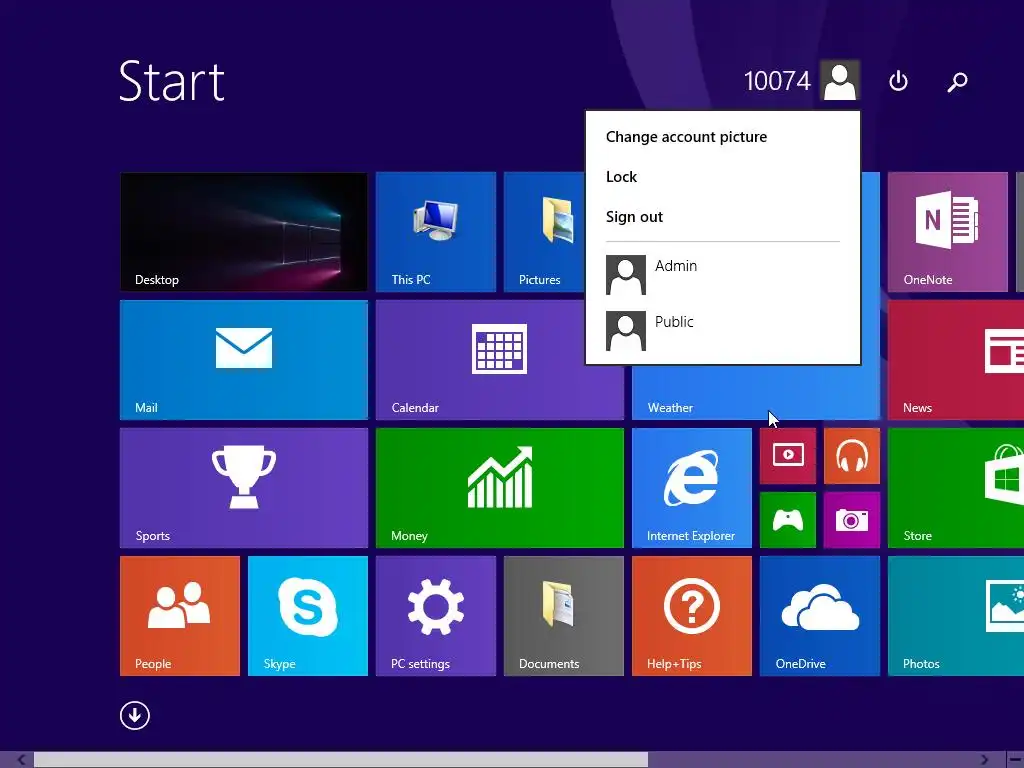The image size is (1024, 768).
Task: Open the Help+Tips tile
Action: click(692, 616)
